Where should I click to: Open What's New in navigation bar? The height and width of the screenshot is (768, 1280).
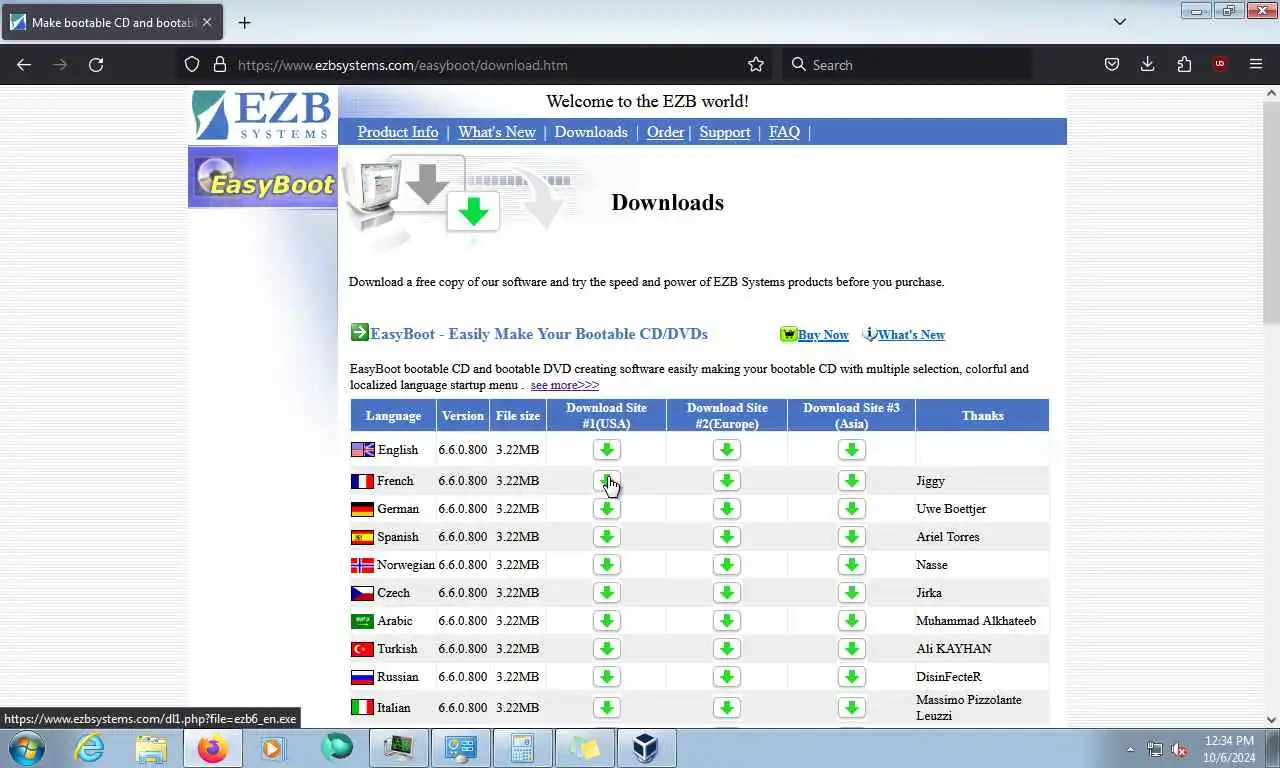click(497, 132)
